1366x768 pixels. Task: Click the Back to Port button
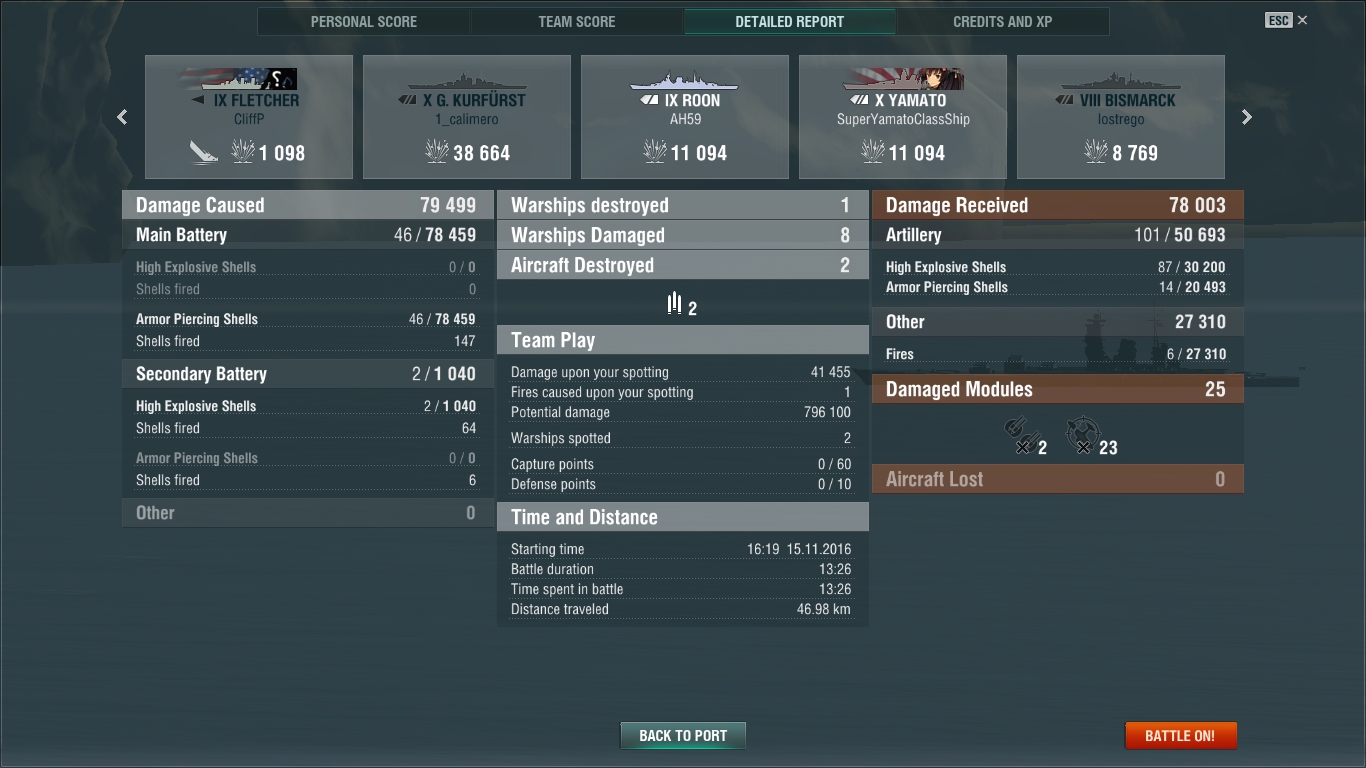click(x=683, y=736)
